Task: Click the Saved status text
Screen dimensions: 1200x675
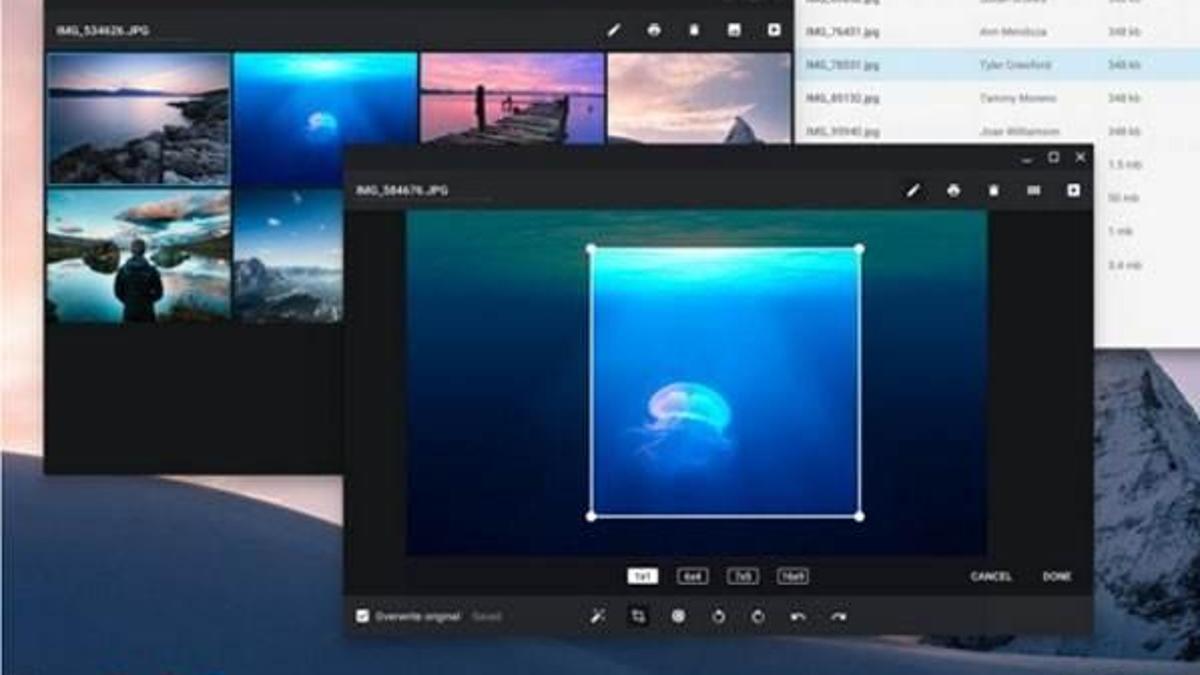Action: point(487,617)
